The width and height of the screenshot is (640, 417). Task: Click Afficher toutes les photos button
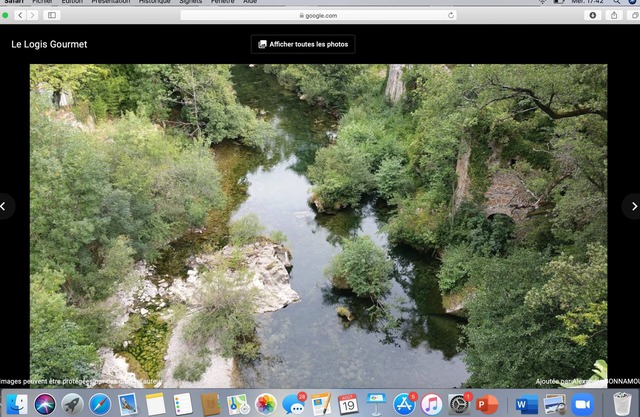[303, 44]
